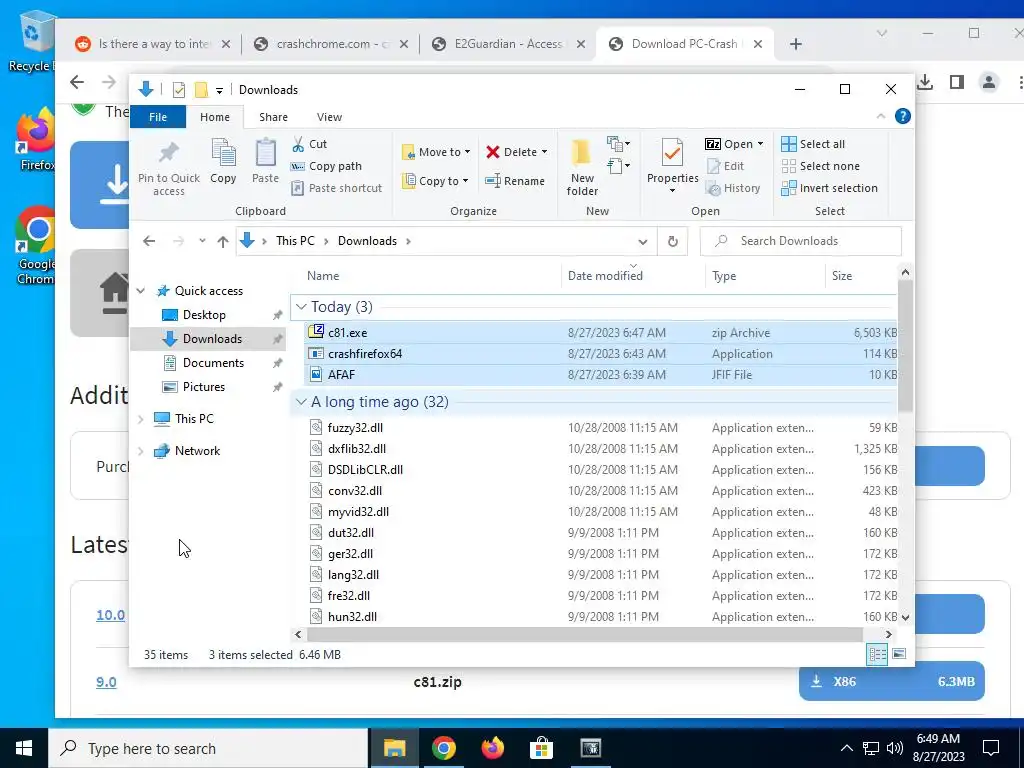This screenshot has width=1024, height=768.
Task: Open notification center in taskbar
Action: [x=991, y=748]
